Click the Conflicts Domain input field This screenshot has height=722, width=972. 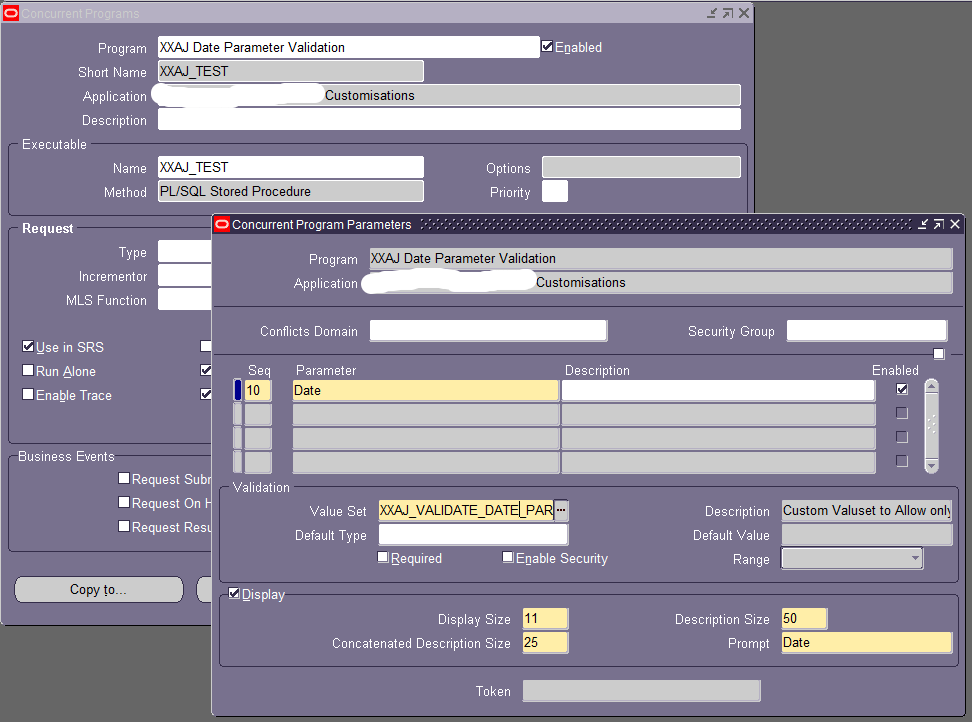489,330
